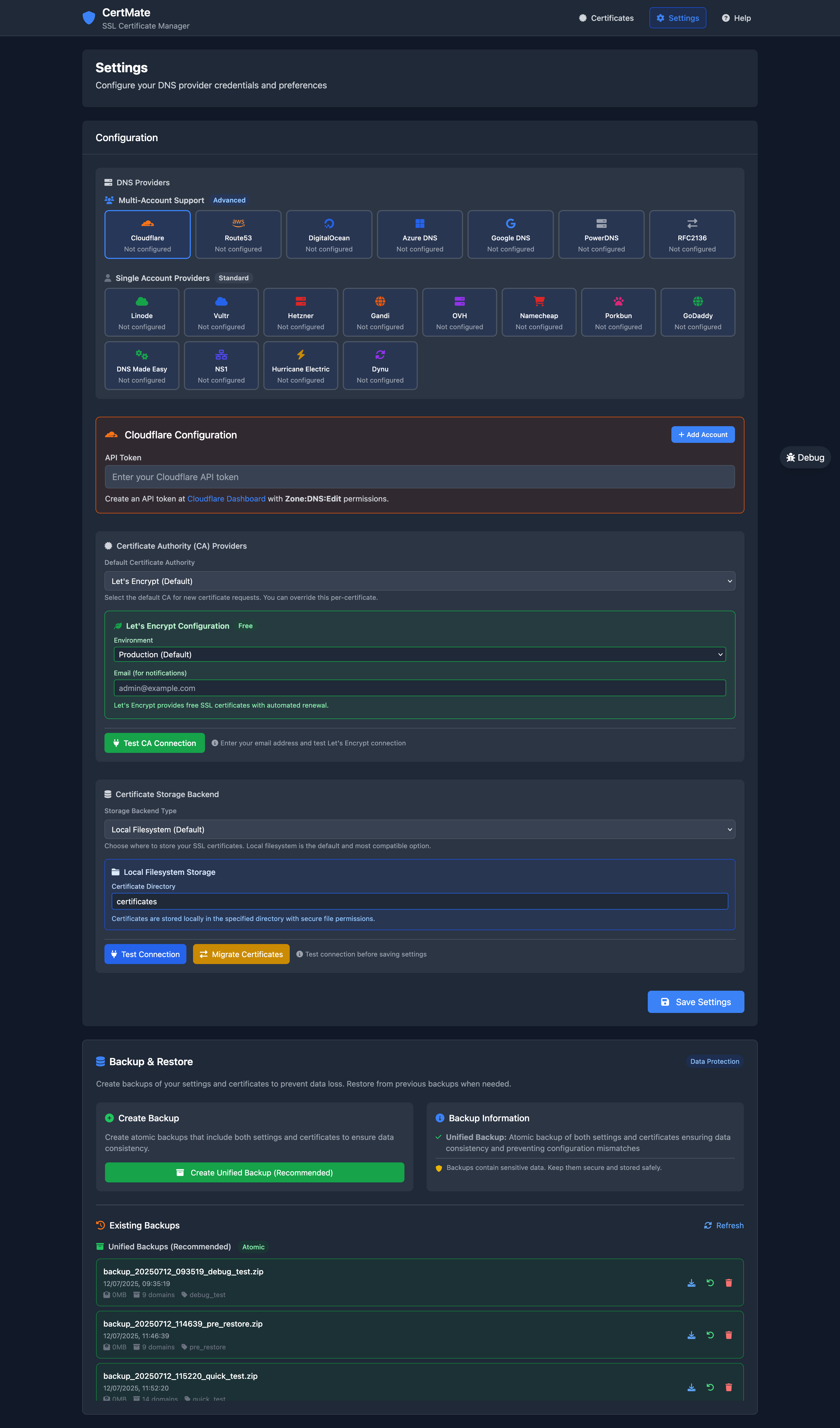Open the Cloudflare Dashboard link

(226, 499)
